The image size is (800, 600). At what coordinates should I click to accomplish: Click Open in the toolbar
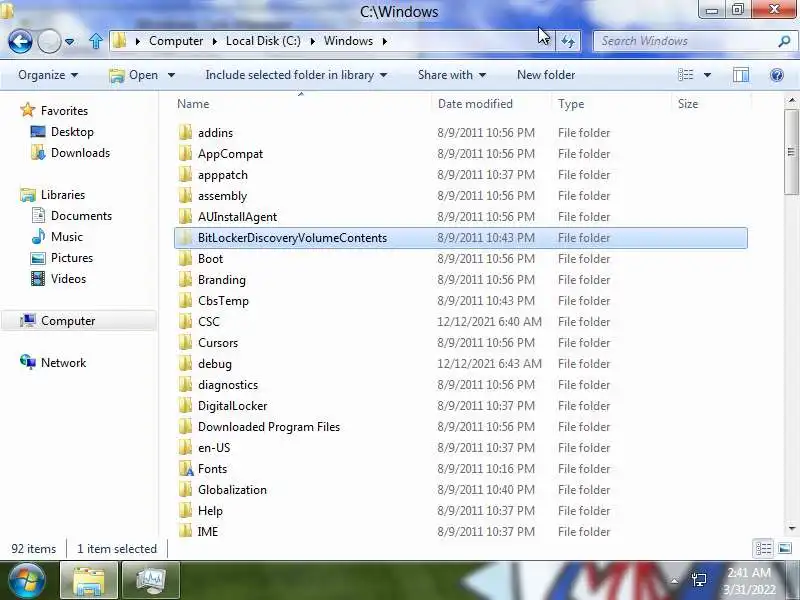[x=134, y=75]
